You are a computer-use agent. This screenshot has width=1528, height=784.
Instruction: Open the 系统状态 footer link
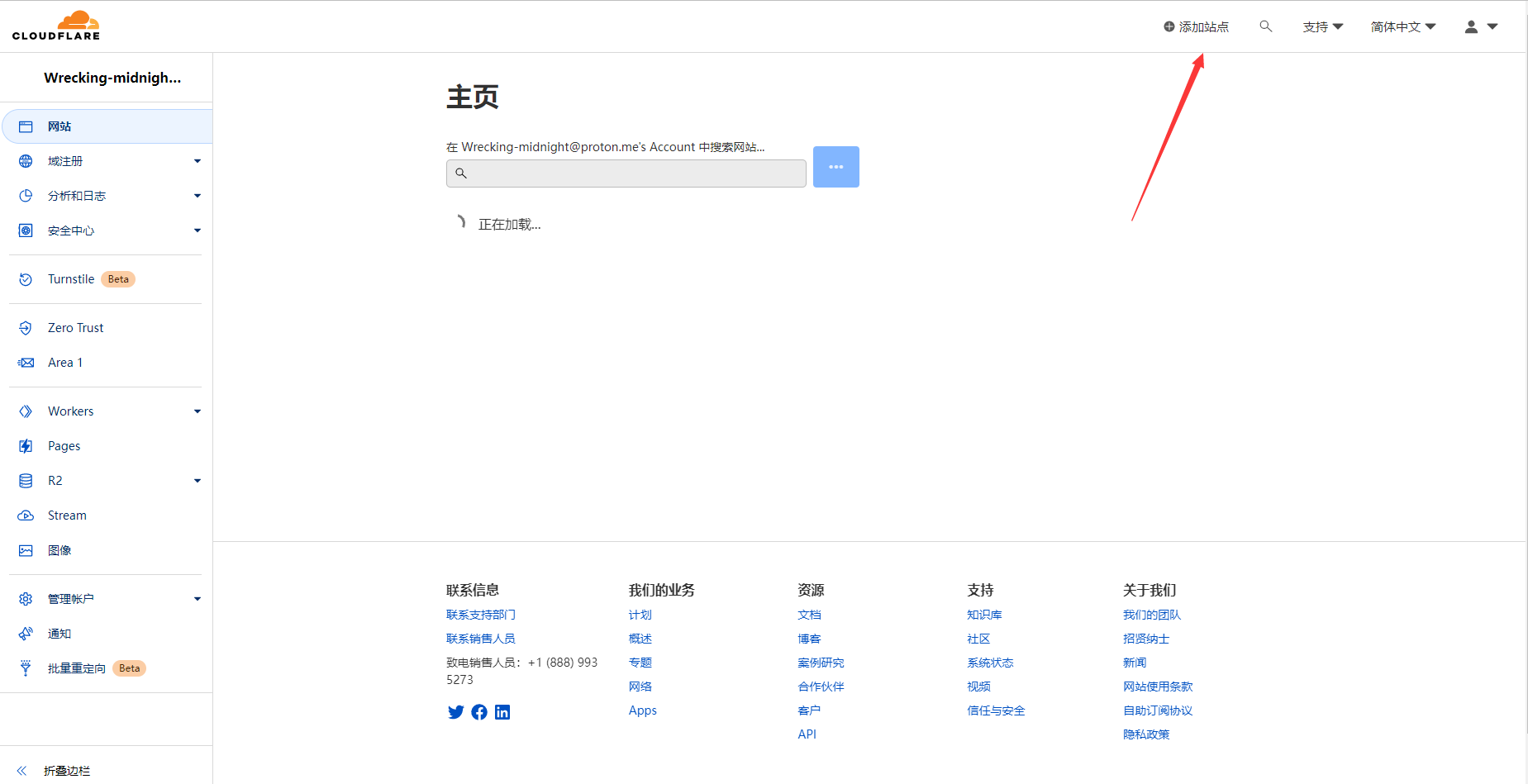coord(989,663)
